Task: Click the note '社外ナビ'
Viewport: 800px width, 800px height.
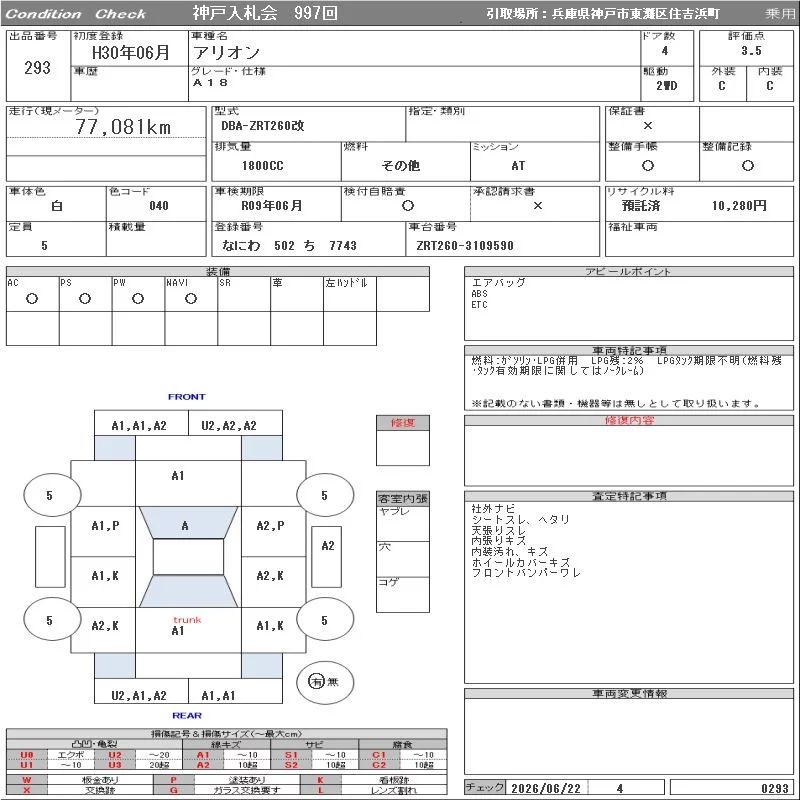Action: point(493,509)
